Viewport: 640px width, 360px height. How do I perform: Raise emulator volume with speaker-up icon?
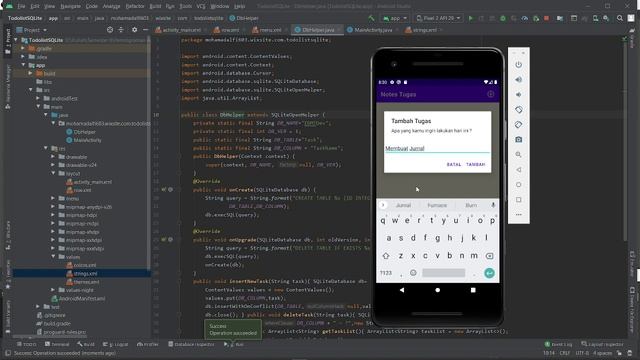[x=518, y=80]
